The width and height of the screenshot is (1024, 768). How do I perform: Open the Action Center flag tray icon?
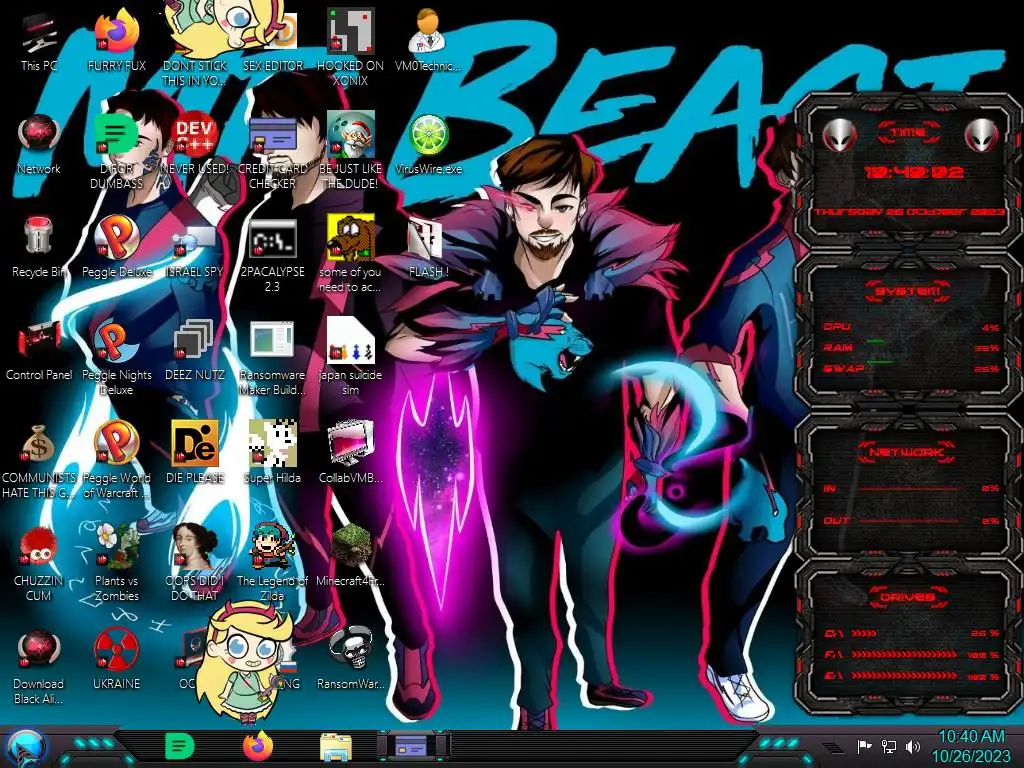(x=865, y=746)
